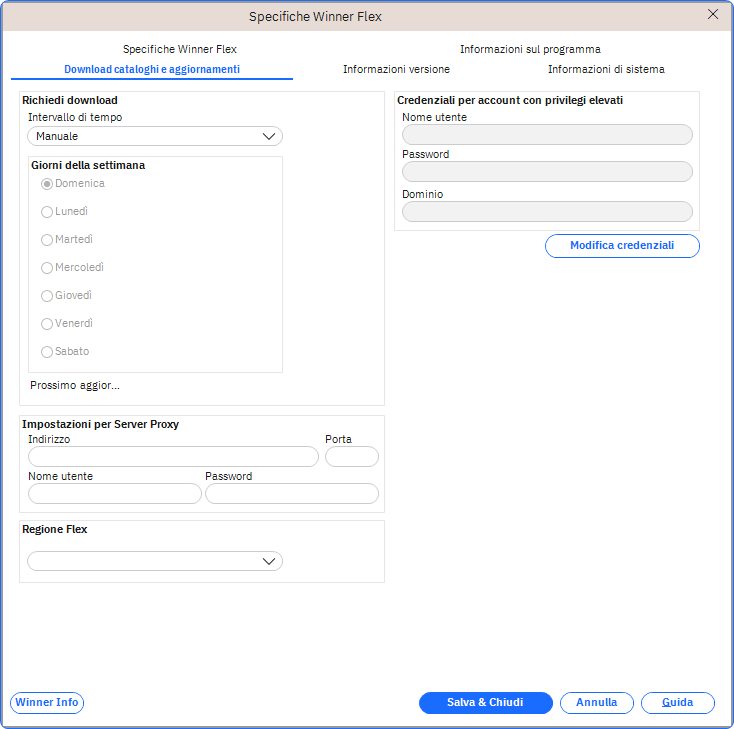Select the Mercoledì radio button
Viewport: 734px width, 729px height.
click(47, 268)
